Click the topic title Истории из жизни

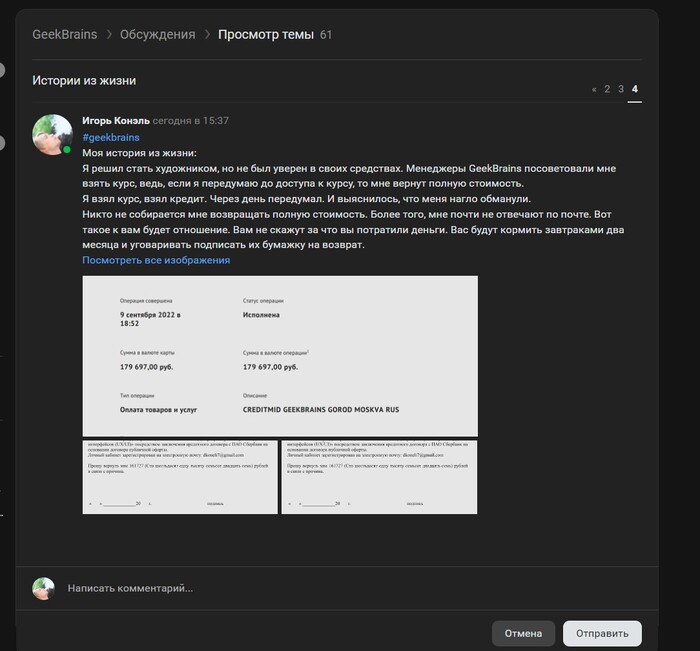click(x=84, y=80)
